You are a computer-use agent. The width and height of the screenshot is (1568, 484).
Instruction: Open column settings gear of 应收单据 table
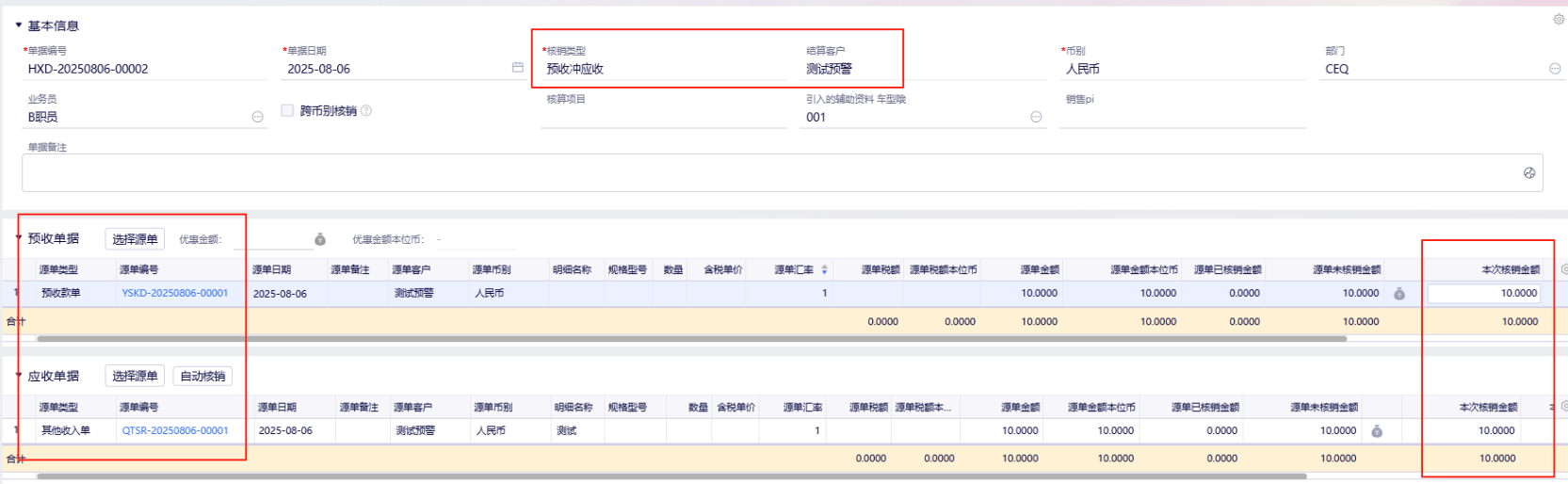[1563, 407]
